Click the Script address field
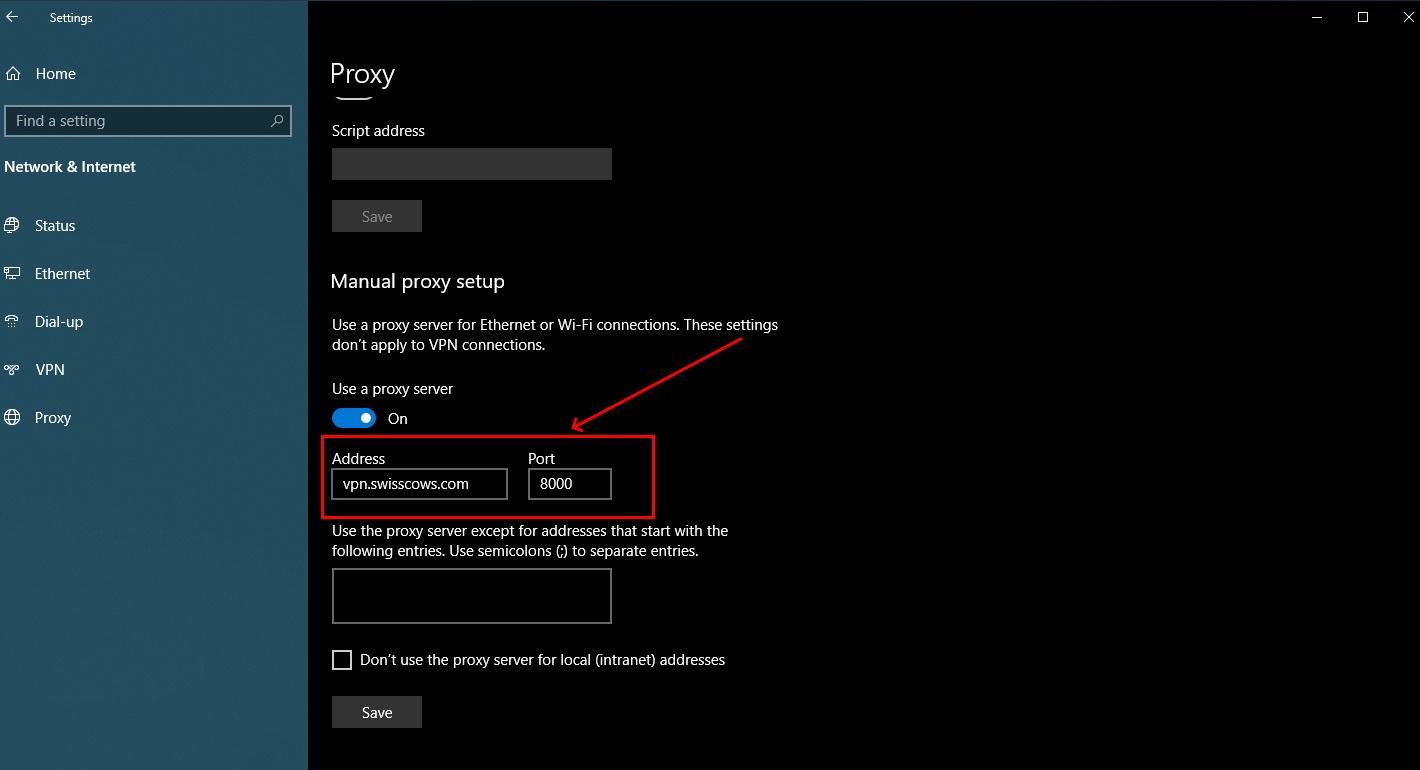1420x770 pixels. pyautogui.click(x=472, y=164)
